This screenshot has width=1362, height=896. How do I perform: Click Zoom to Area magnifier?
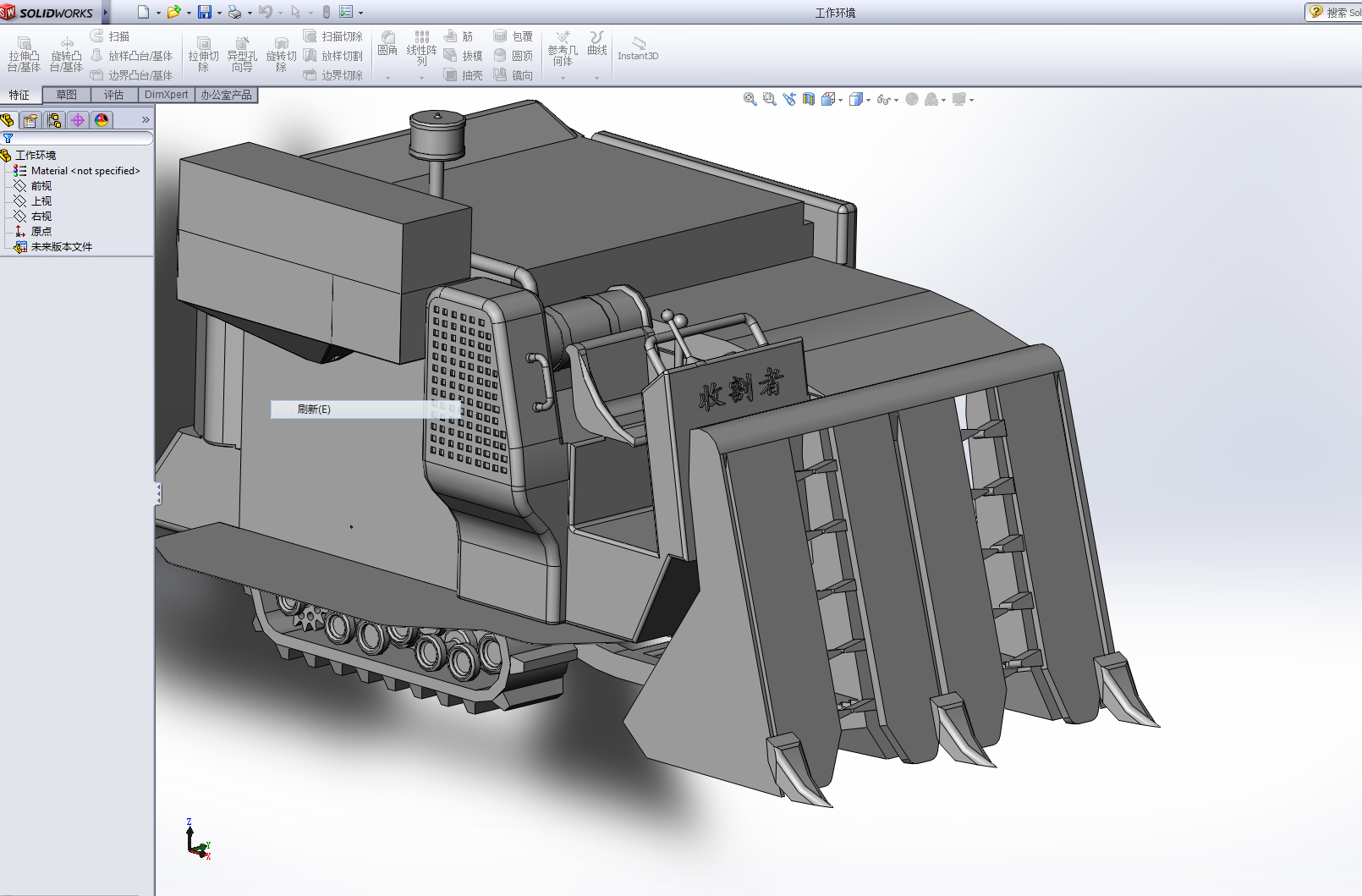click(x=769, y=99)
